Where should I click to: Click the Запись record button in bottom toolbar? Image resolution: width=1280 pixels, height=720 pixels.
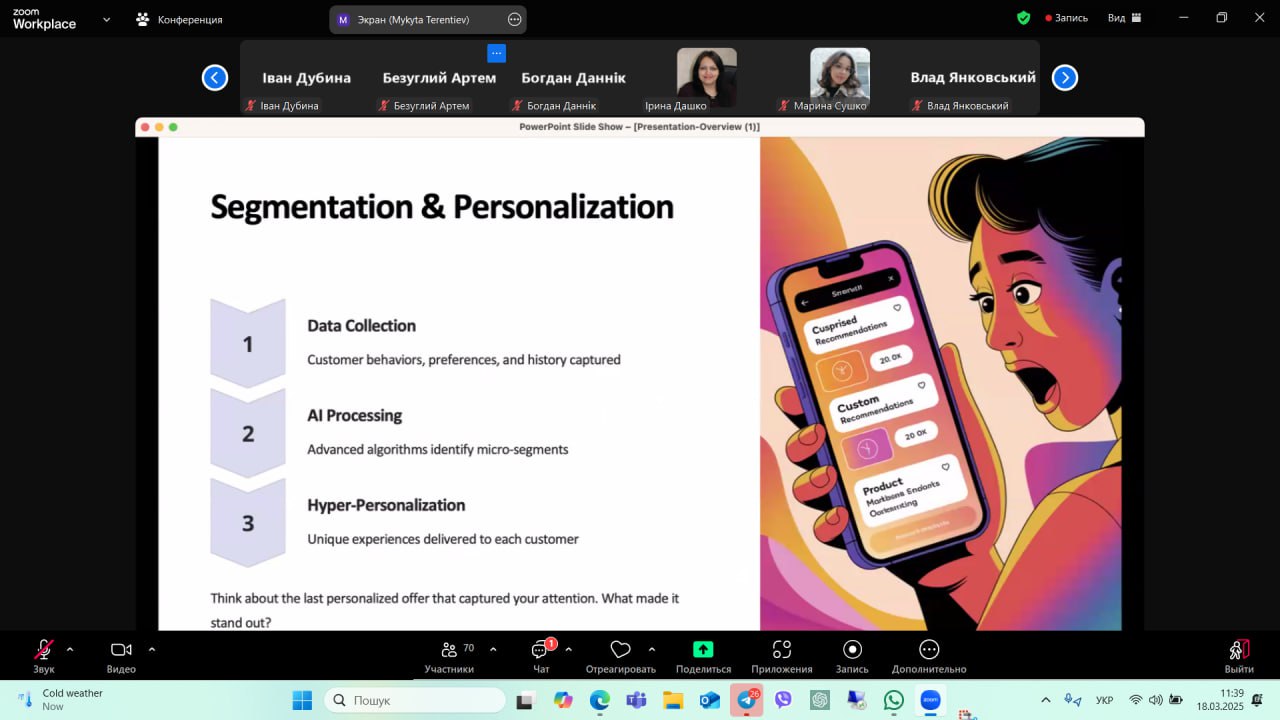tap(852, 656)
